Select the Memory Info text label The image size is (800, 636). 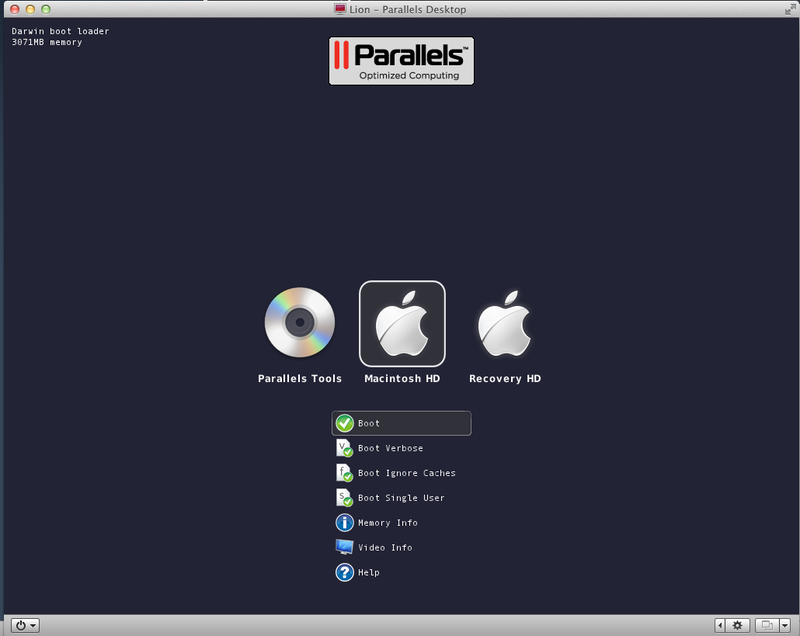[388, 523]
